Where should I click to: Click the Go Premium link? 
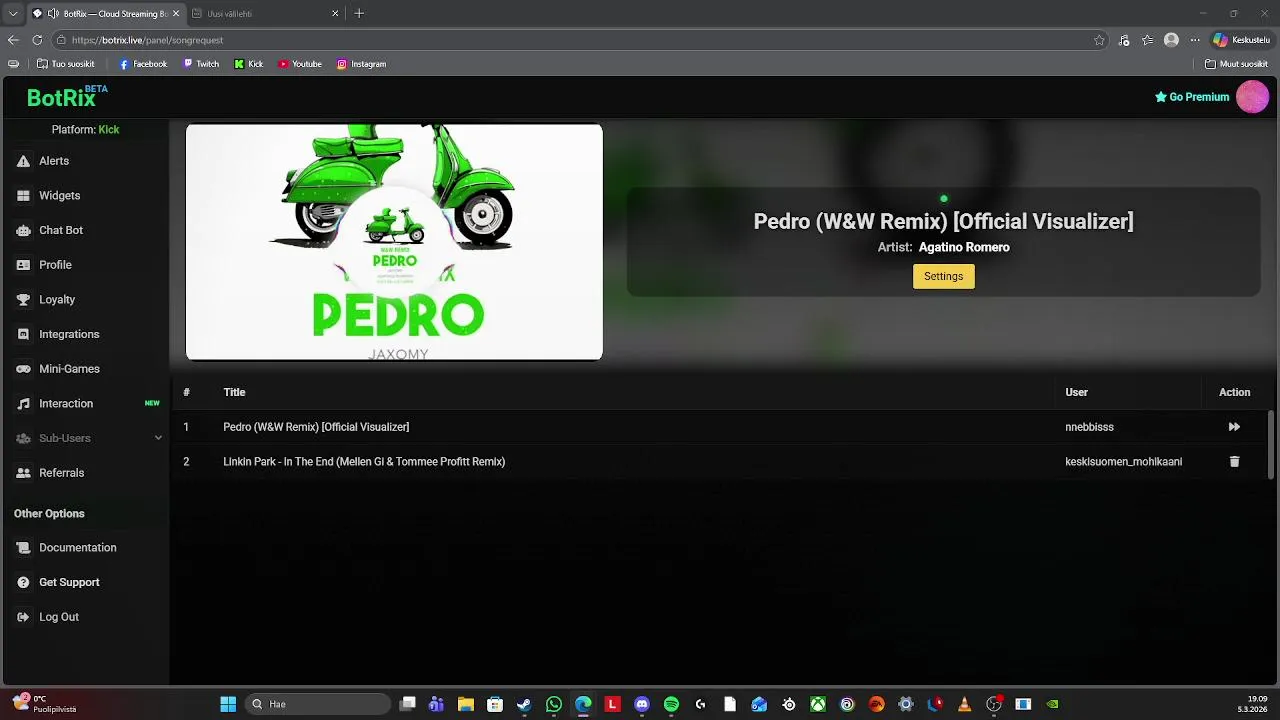click(x=1192, y=97)
